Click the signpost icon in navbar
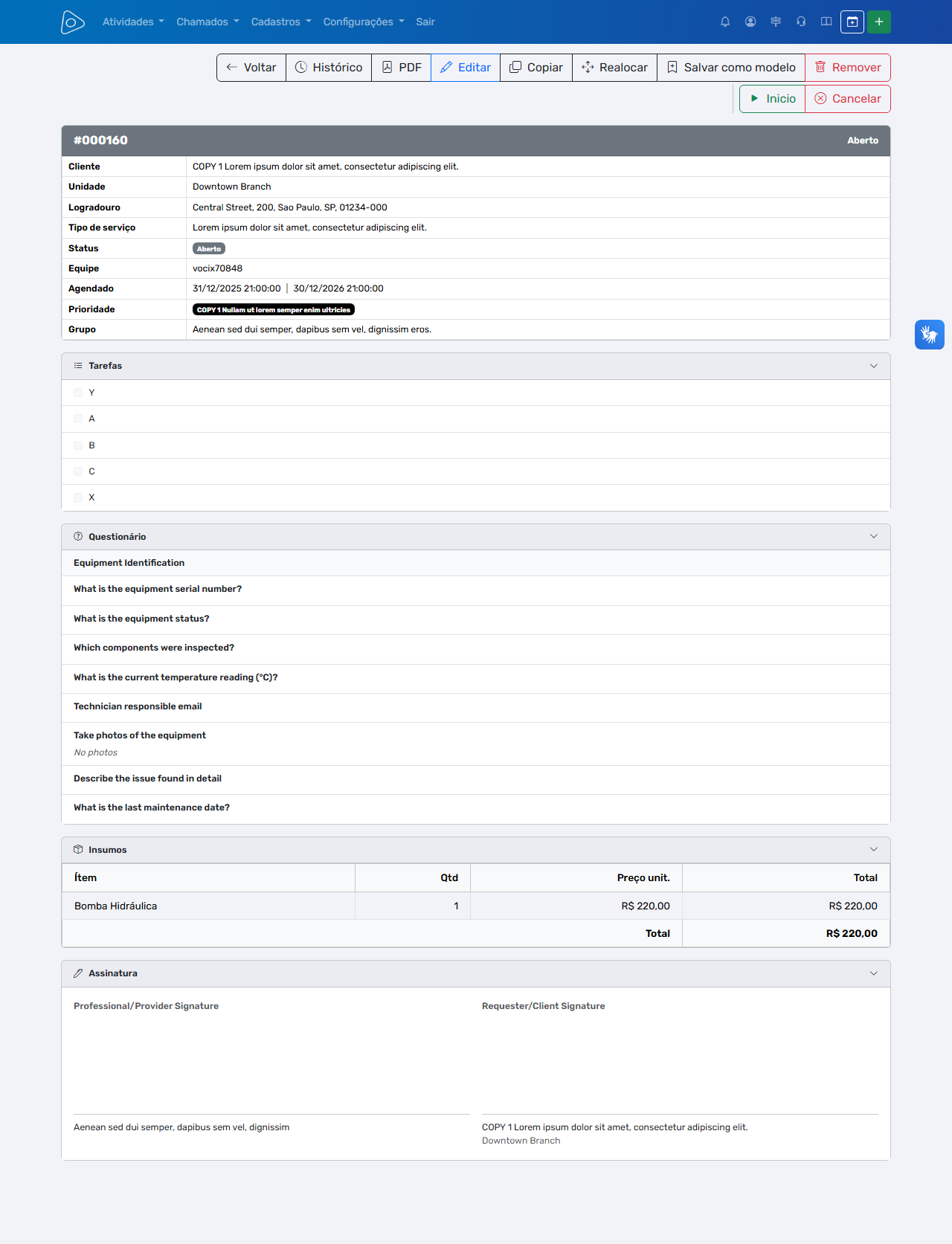This screenshot has height=1244, width=952. pyautogui.click(x=776, y=22)
